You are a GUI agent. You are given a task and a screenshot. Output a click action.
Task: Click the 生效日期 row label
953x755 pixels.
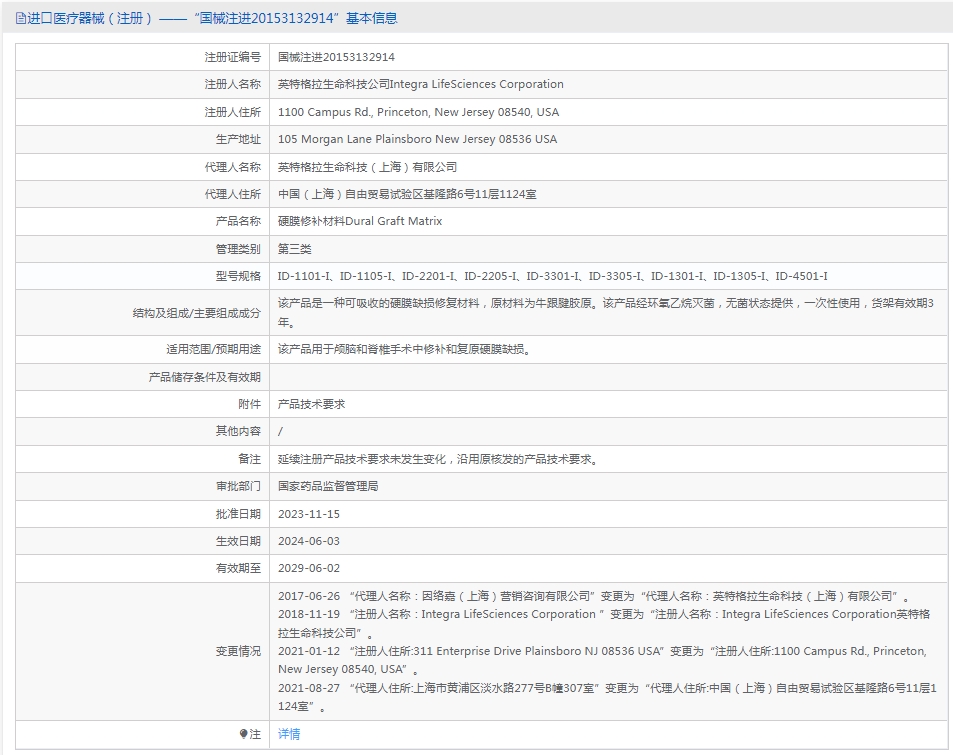(x=238, y=541)
